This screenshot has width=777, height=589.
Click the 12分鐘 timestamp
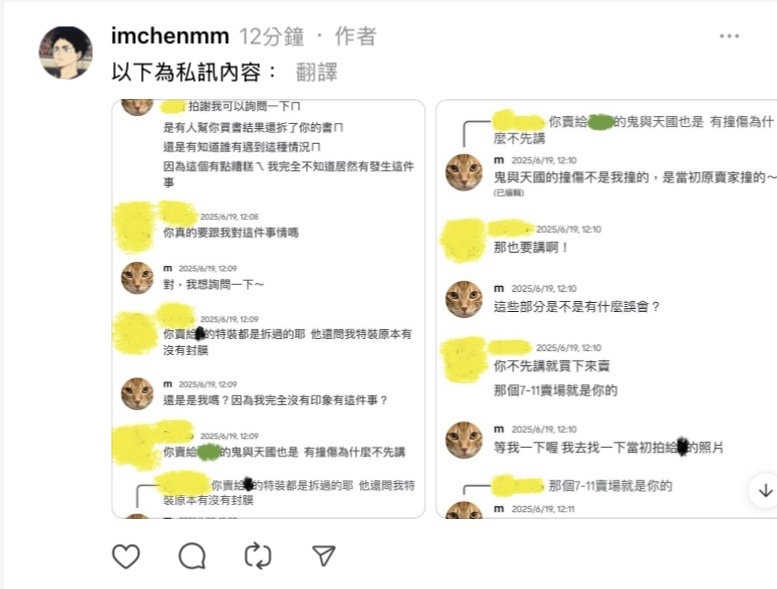(x=272, y=37)
